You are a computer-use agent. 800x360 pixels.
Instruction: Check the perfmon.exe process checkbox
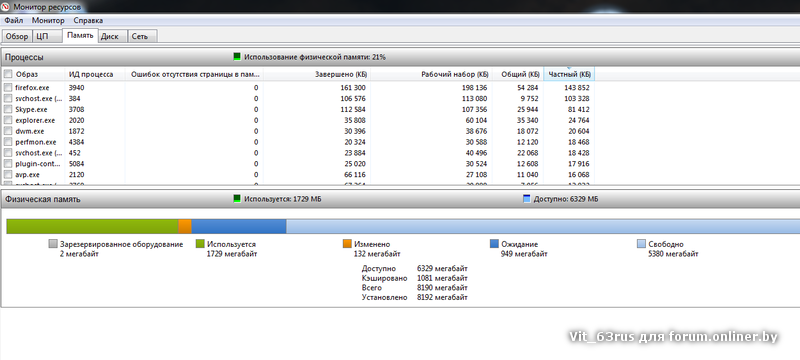(x=8, y=142)
